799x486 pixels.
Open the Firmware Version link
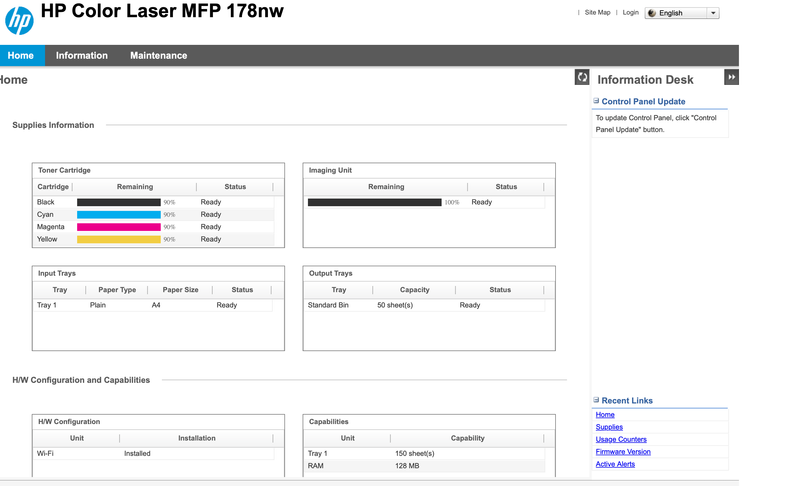click(623, 452)
